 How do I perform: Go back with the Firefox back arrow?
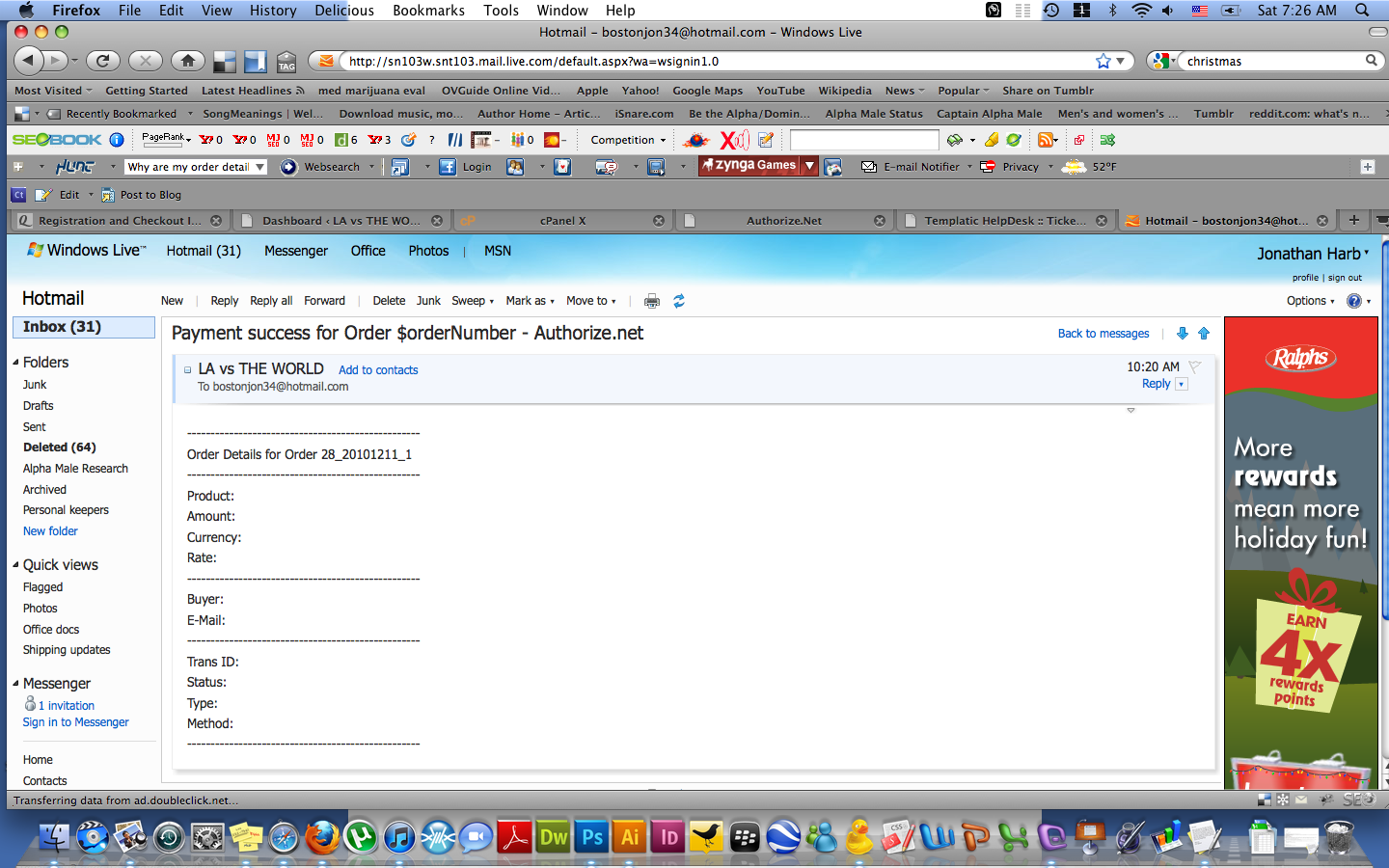click(28, 61)
